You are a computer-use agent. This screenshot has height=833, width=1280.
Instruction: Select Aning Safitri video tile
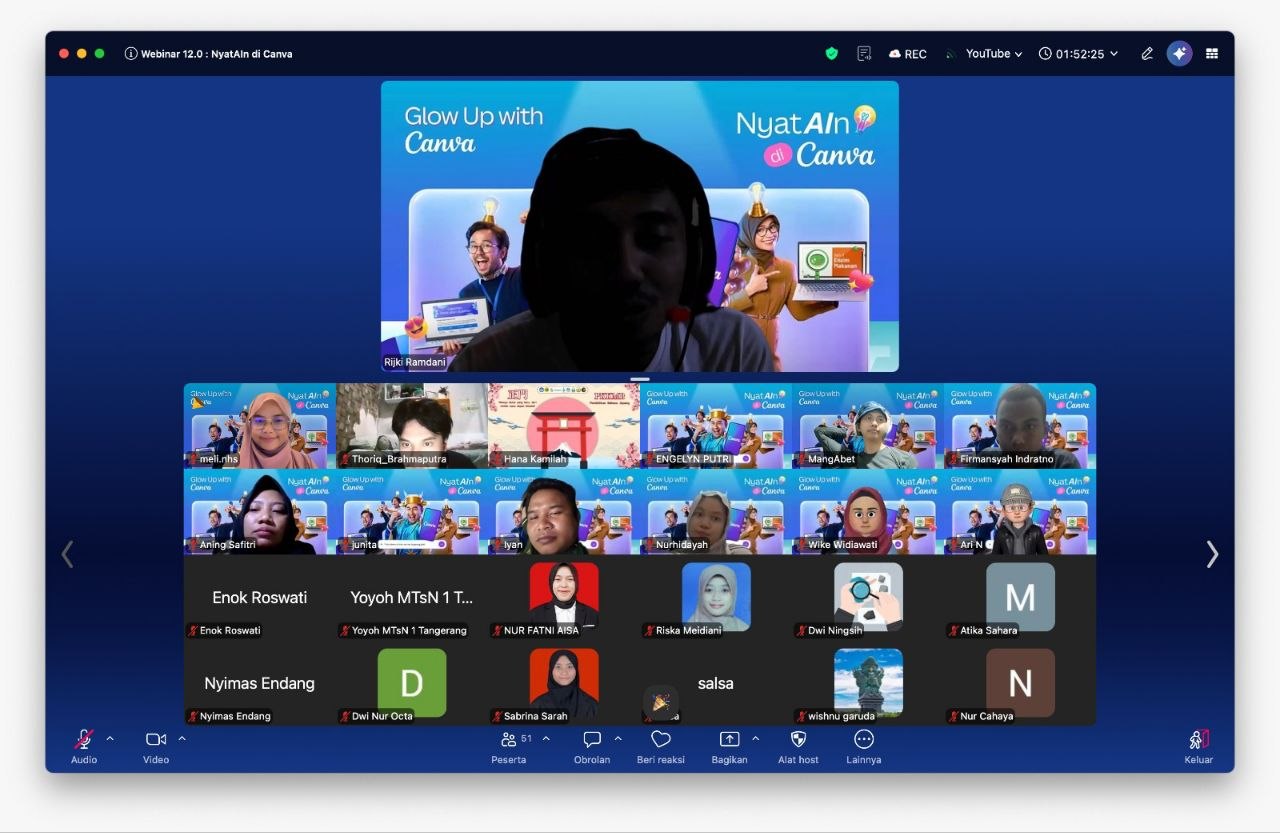[260, 512]
